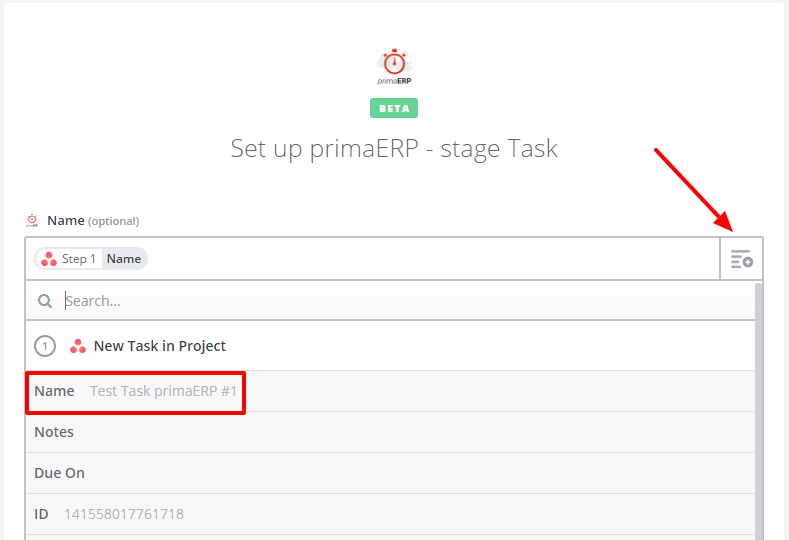
Task: Click the magnifying glass search icon
Action: tap(45, 301)
